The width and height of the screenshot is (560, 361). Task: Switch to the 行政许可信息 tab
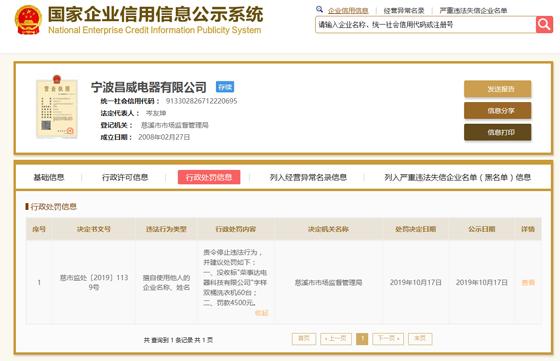coord(125,177)
